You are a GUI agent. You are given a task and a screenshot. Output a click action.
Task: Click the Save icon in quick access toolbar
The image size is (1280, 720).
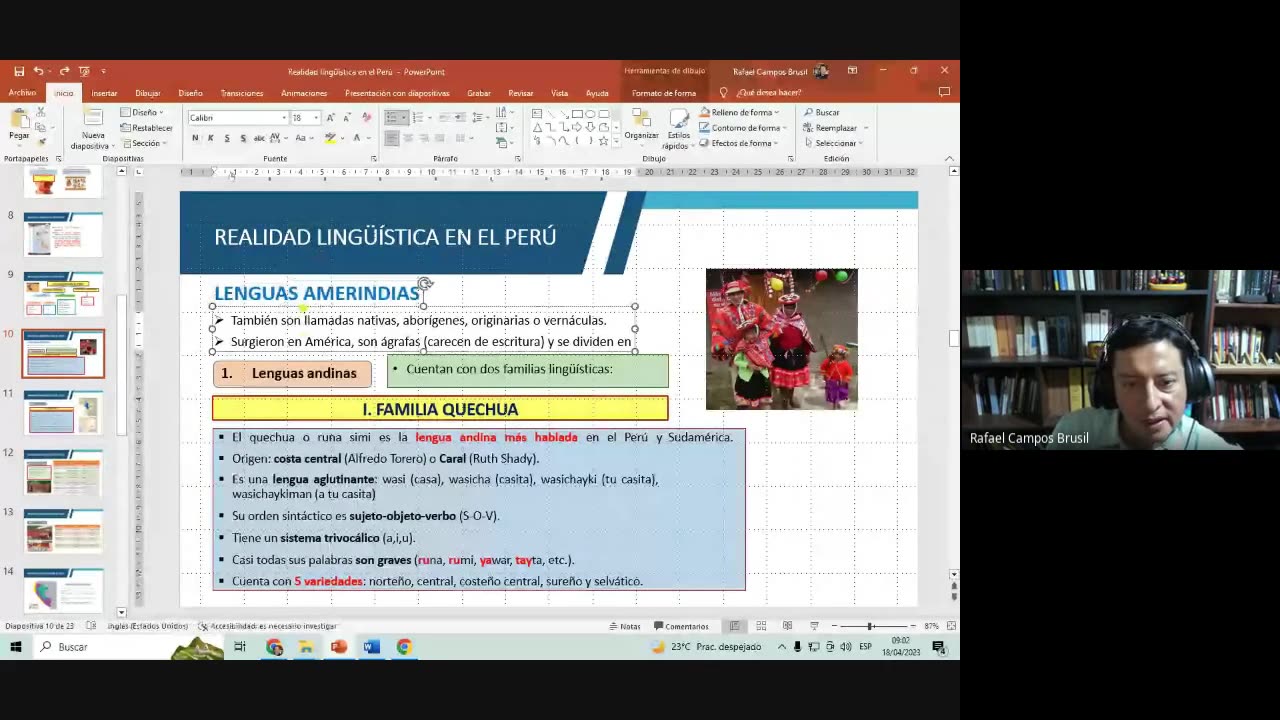pyautogui.click(x=19, y=71)
